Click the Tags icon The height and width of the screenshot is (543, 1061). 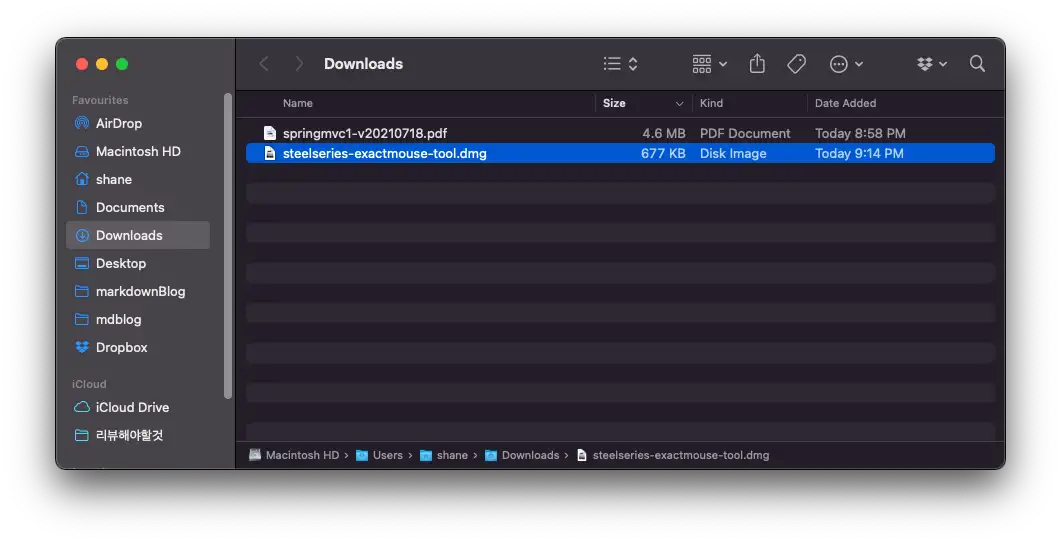click(796, 64)
